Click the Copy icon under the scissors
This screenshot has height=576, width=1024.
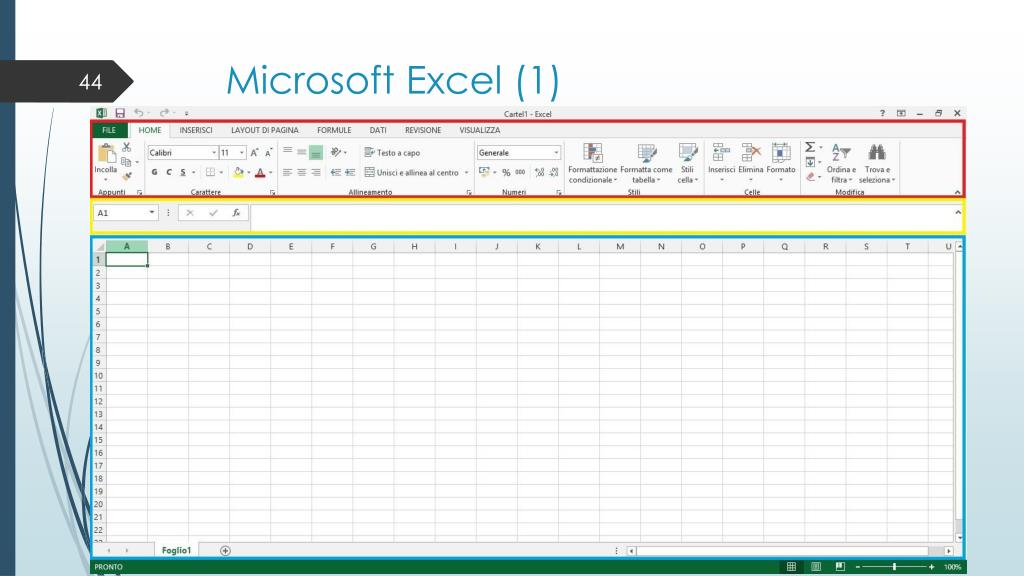tap(127, 161)
